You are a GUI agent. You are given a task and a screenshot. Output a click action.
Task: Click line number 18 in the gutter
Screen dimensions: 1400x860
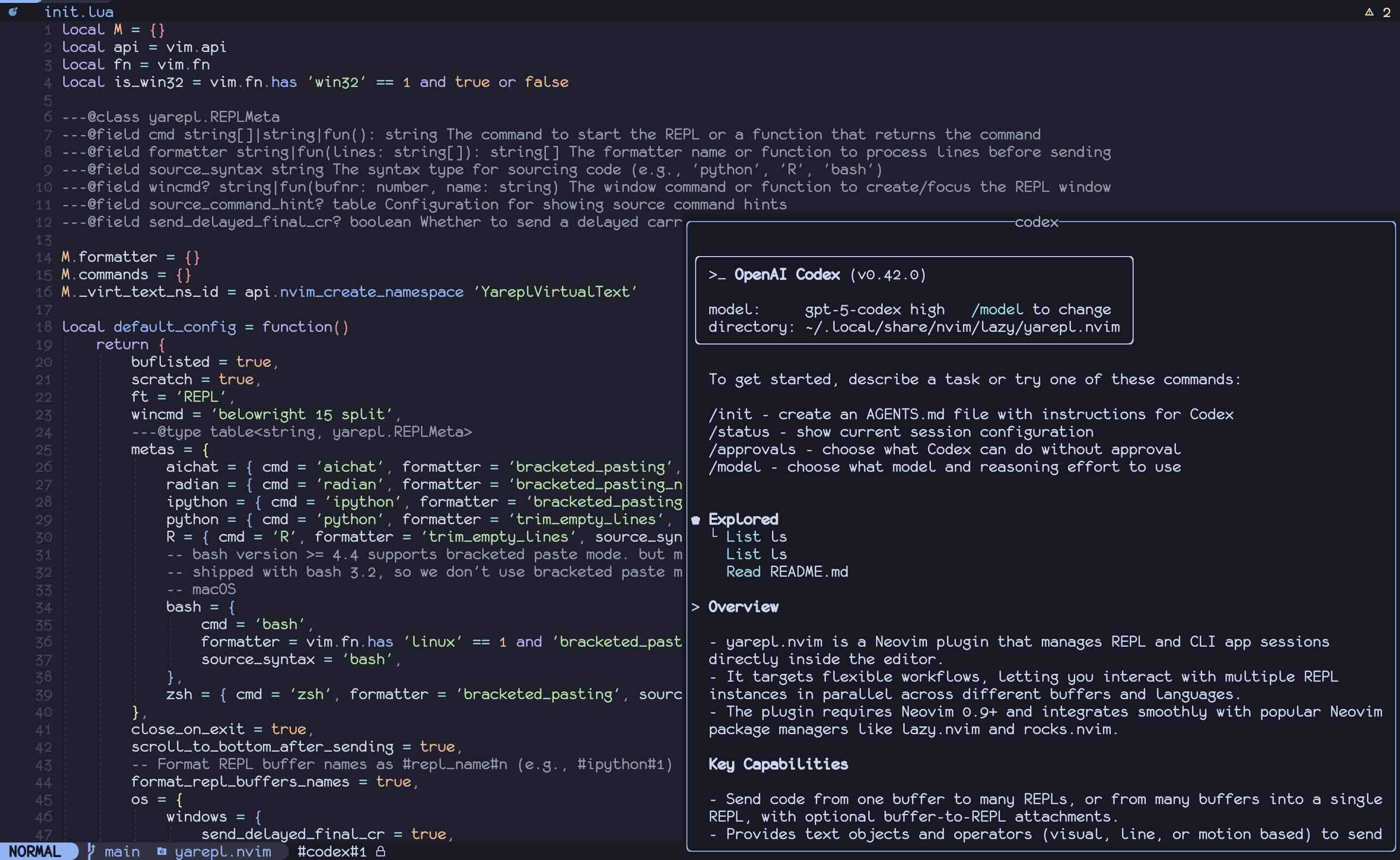(x=44, y=327)
